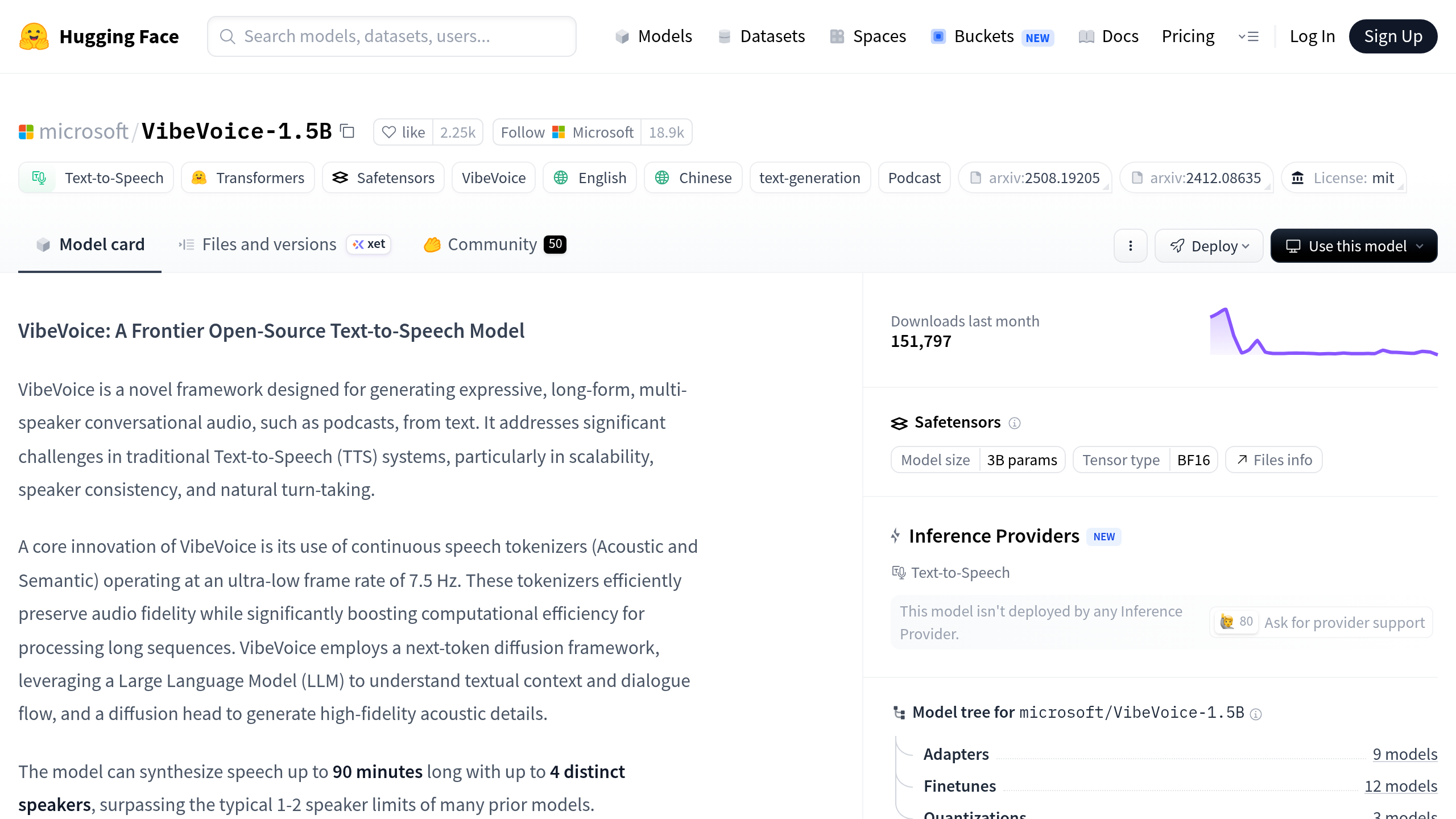Expand the navigation overflow menu
The image size is (1456, 819).
pos(1248,36)
